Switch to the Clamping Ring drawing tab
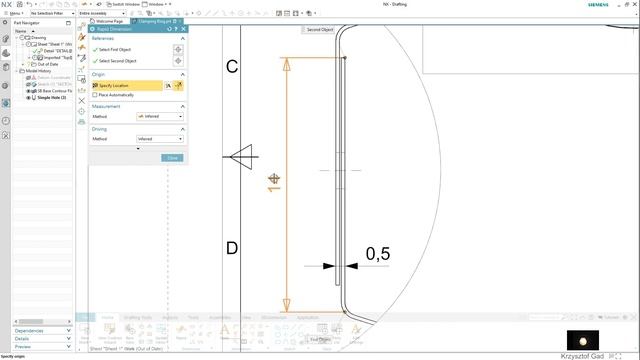 (157, 21)
